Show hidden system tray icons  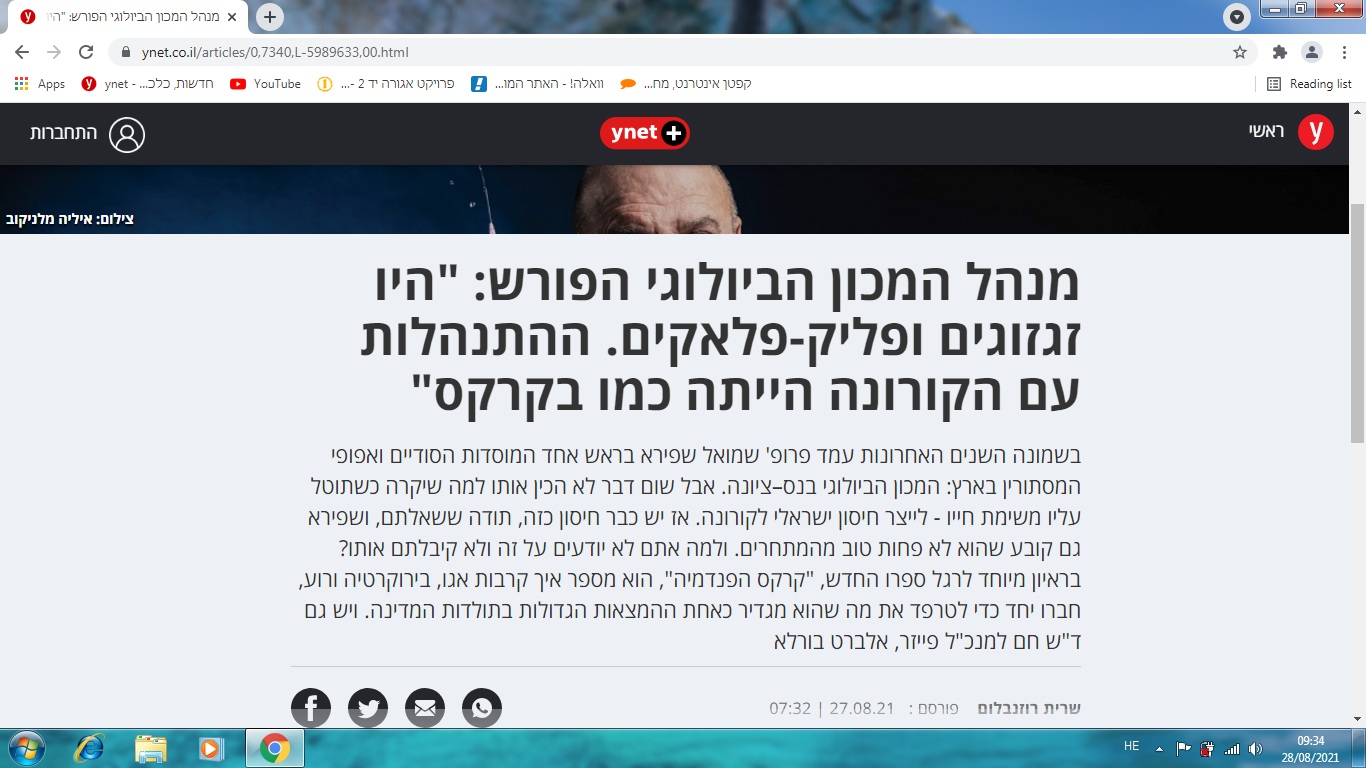(1159, 748)
